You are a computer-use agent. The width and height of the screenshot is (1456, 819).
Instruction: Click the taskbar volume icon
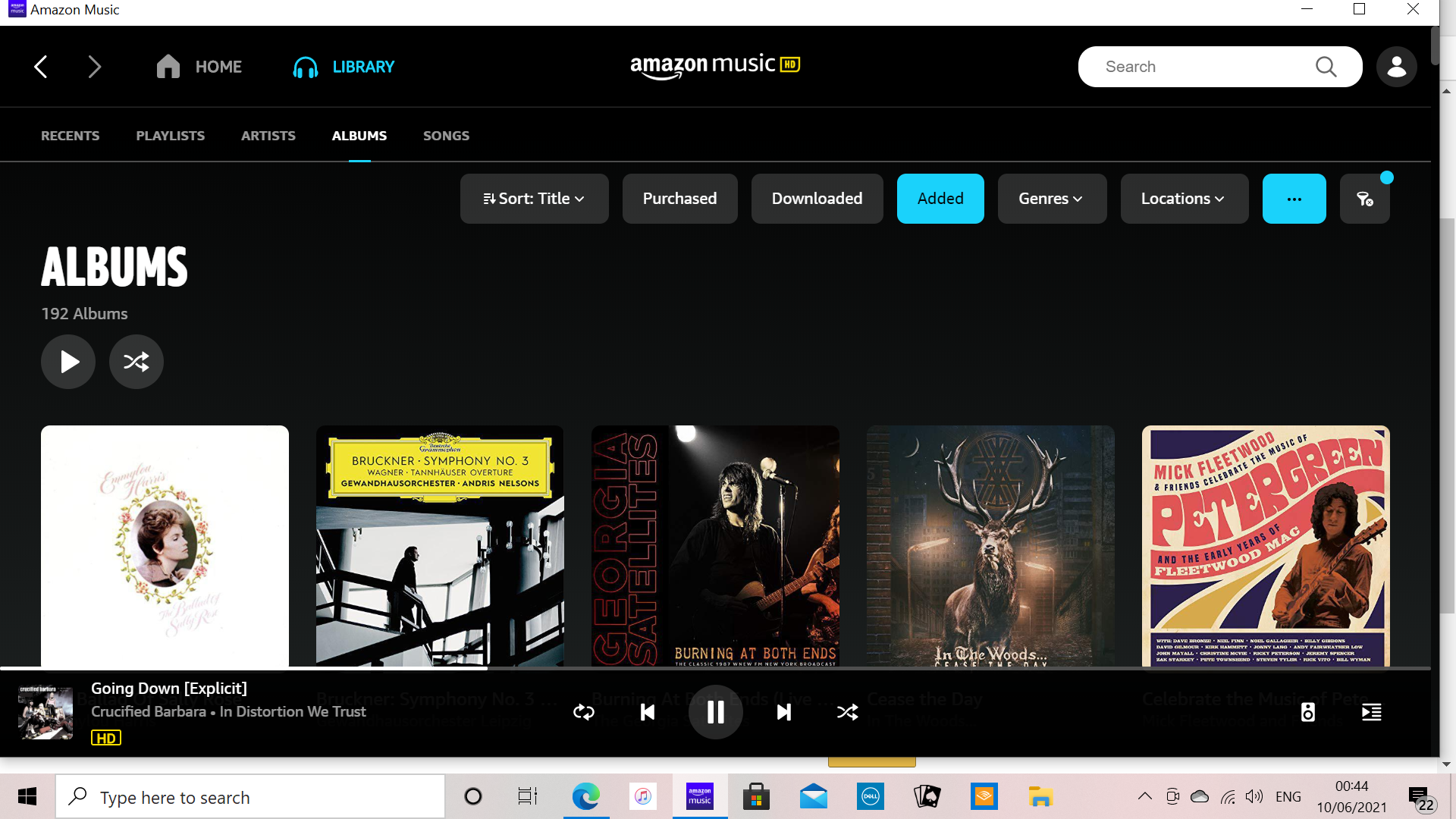1254,796
